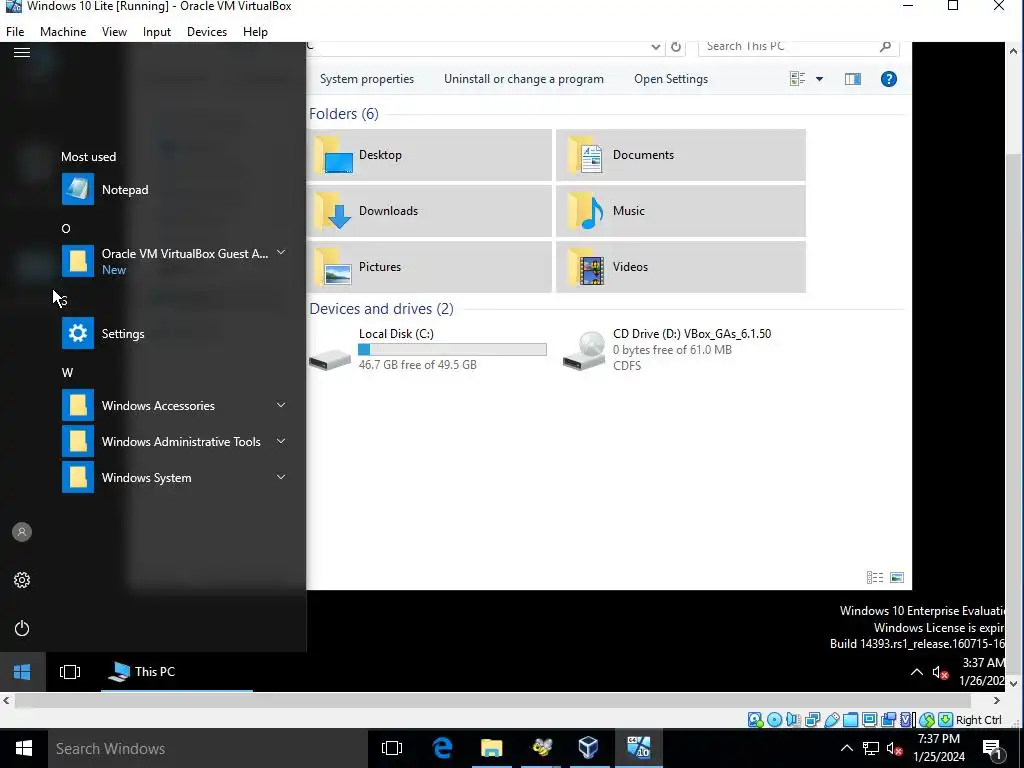Click the host 'Search Windows' box

(x=208, y=748)
